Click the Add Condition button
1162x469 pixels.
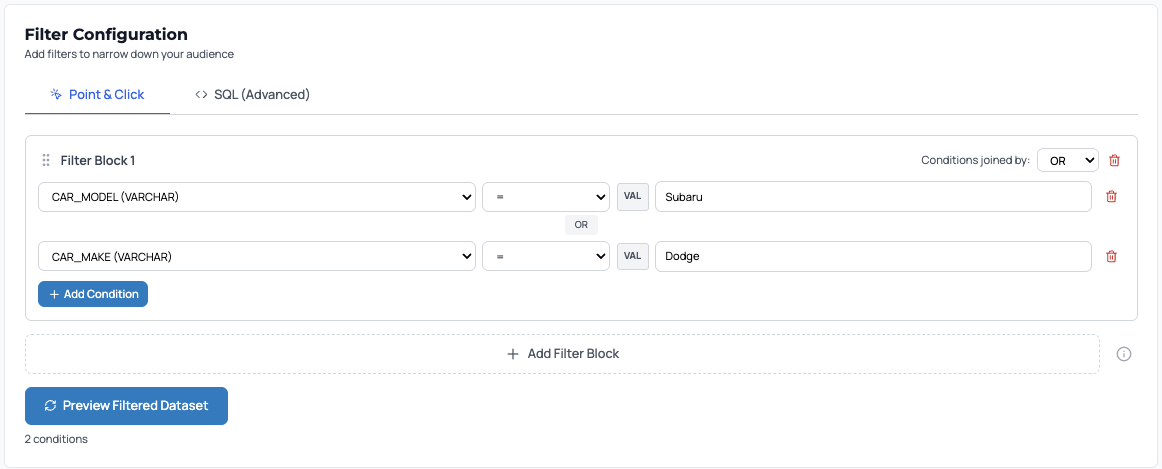point(93,294)
